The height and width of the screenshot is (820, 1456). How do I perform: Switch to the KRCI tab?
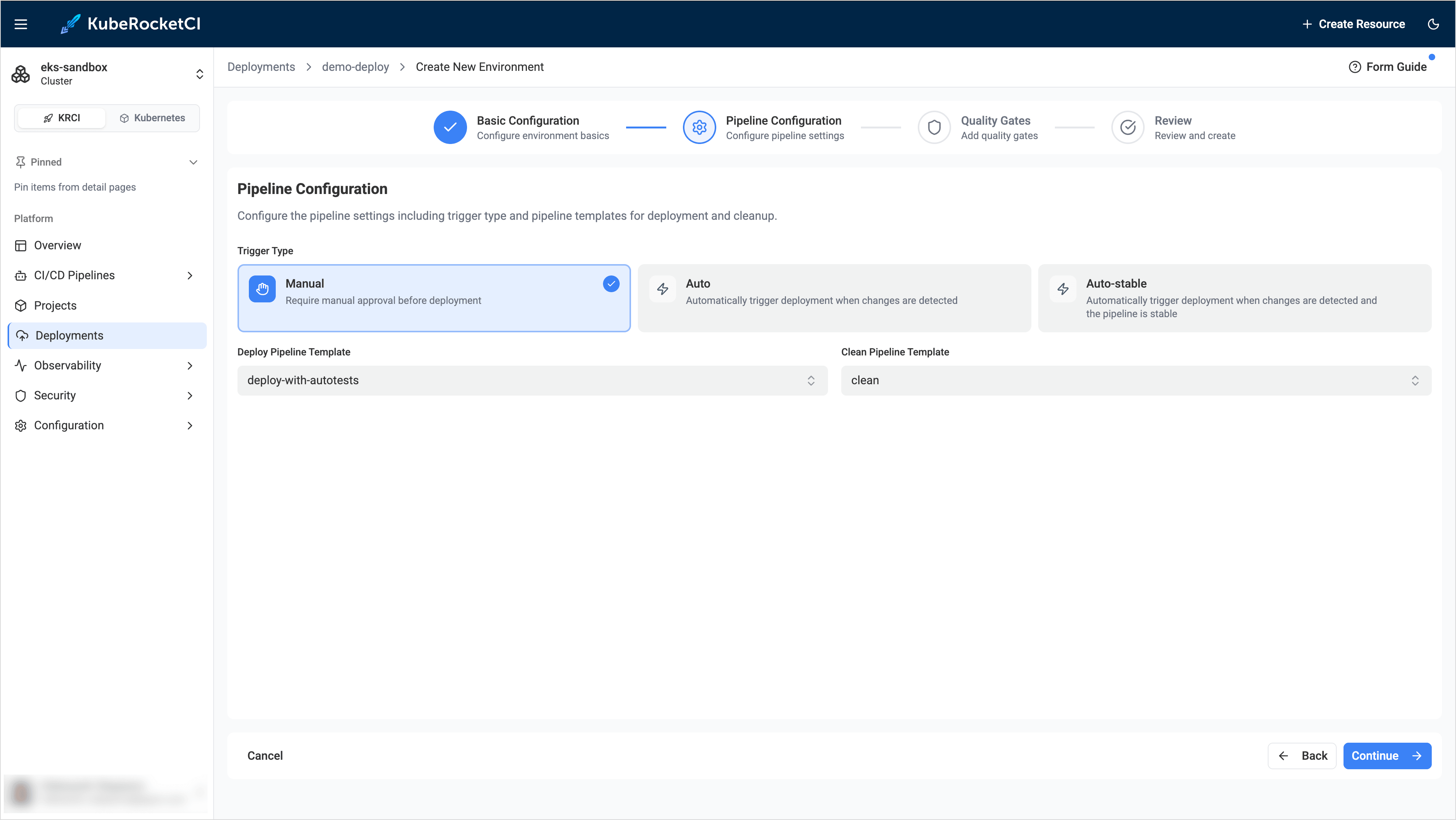(62, 117)
